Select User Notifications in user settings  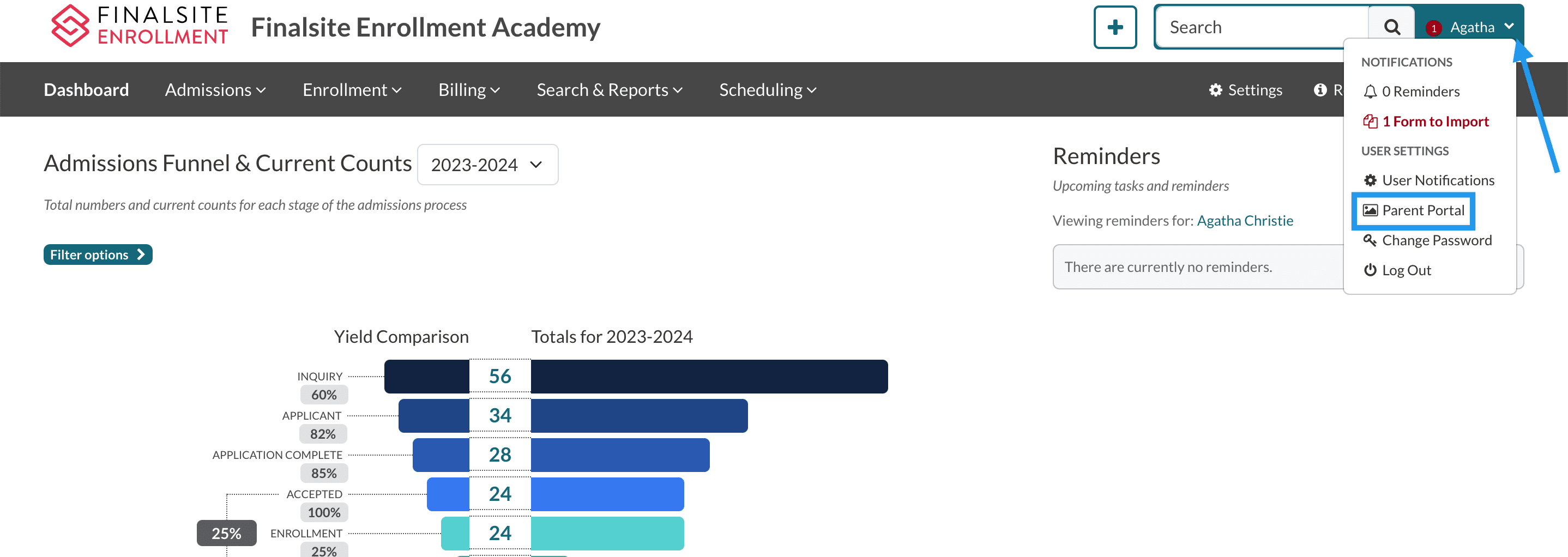(1428, 180)
